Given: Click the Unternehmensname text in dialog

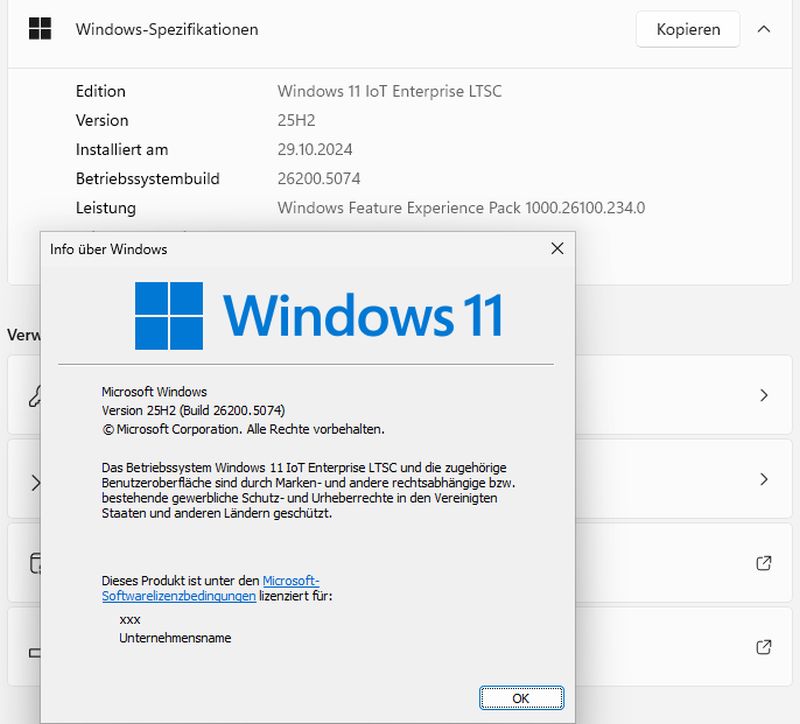Looking at the screenshot, I should [x=175, y=638].
